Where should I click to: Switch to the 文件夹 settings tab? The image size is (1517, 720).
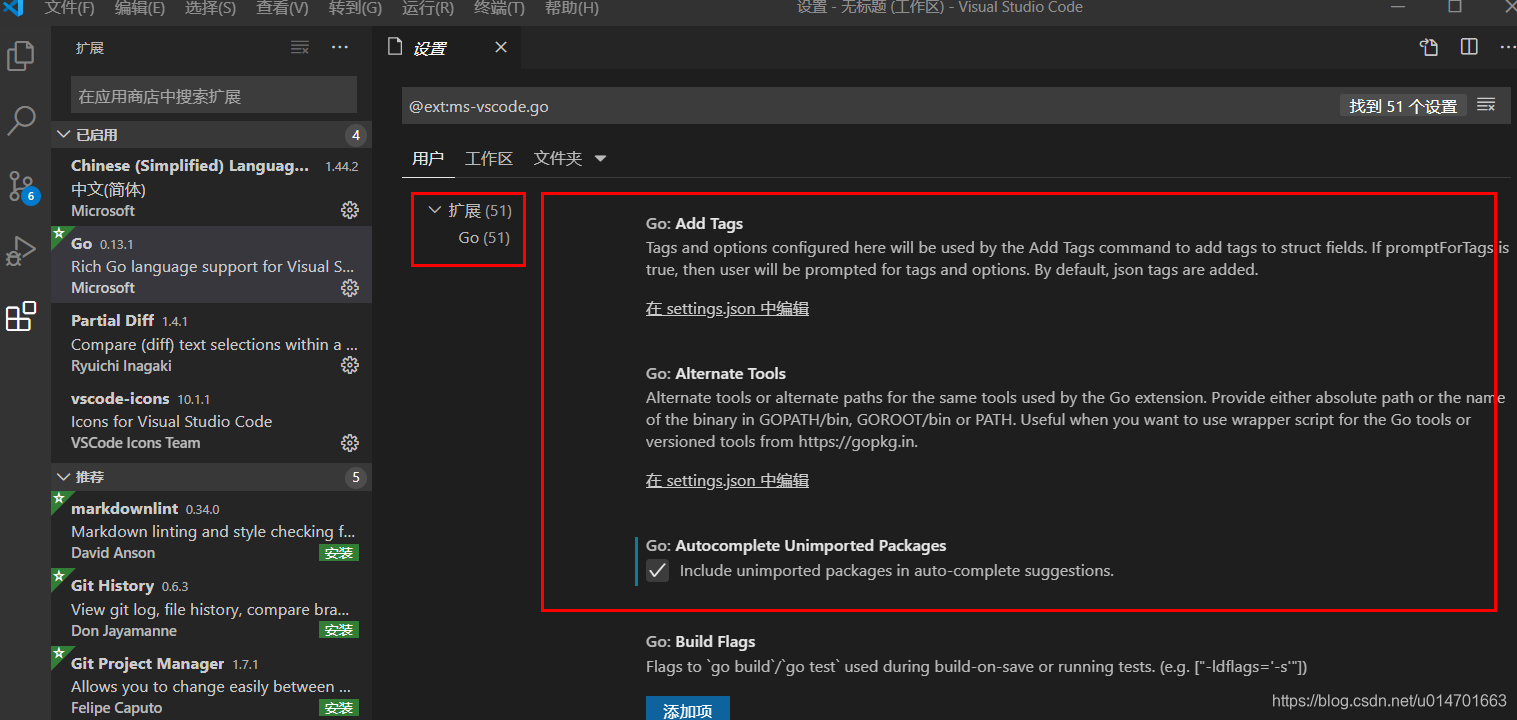click(558, 158)
